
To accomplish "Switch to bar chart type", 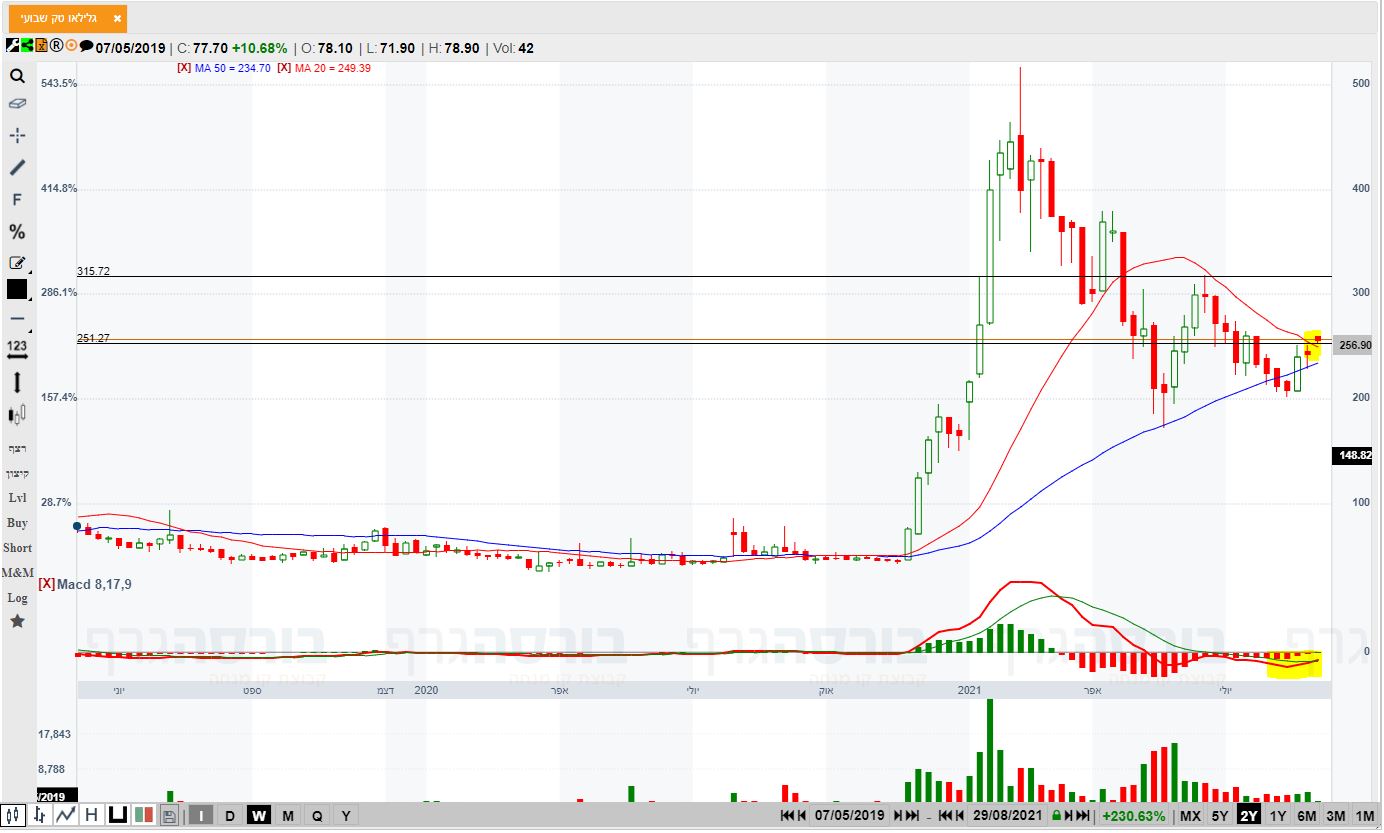I will tap(40, 815).
